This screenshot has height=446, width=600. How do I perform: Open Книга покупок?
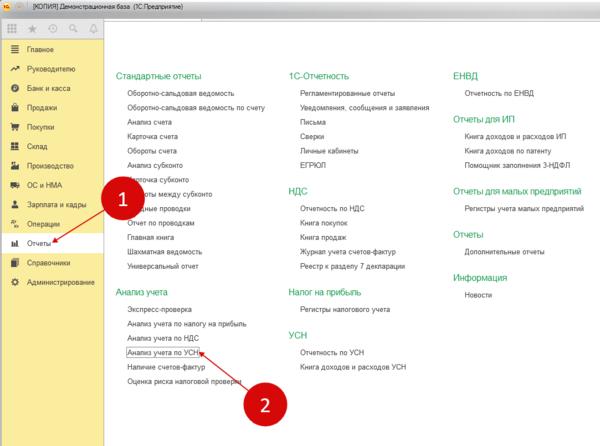324,223
